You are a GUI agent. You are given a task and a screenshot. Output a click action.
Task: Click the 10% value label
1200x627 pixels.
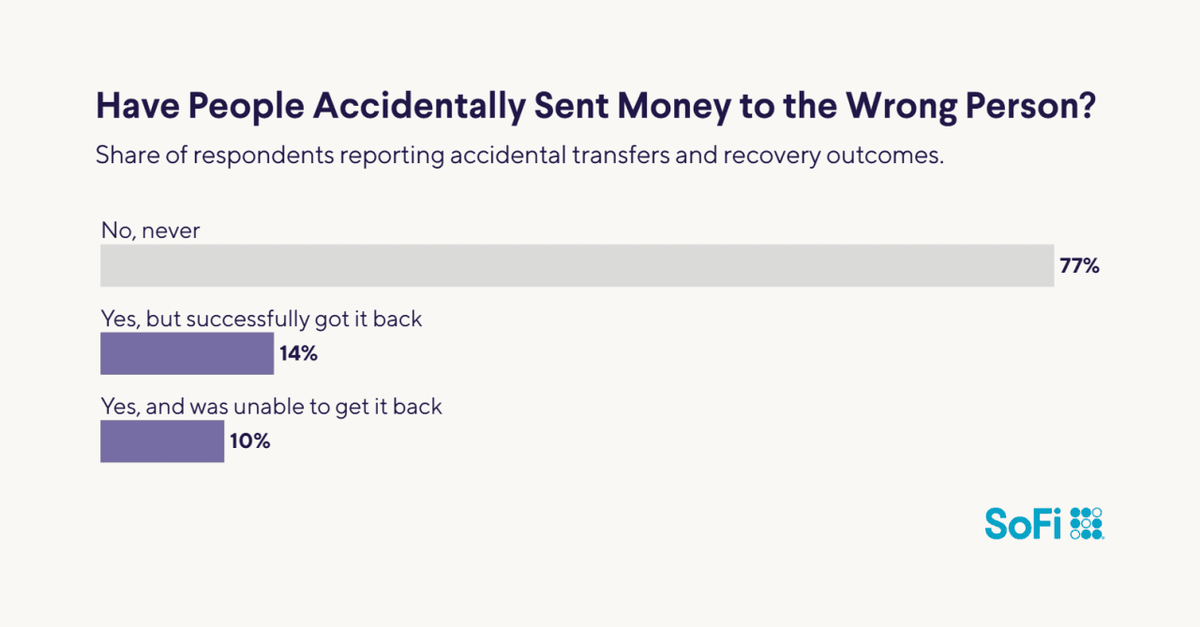[x=249, y=441]
